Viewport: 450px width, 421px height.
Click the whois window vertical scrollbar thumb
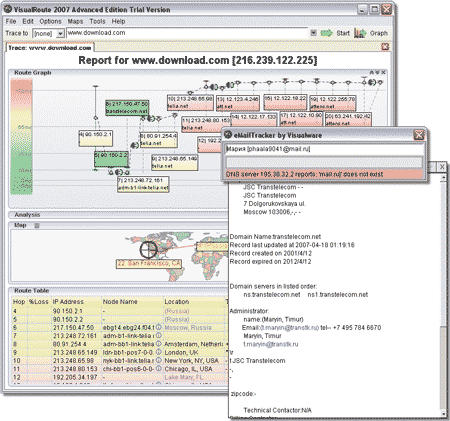pyautogui.click(x=443, y=367)
